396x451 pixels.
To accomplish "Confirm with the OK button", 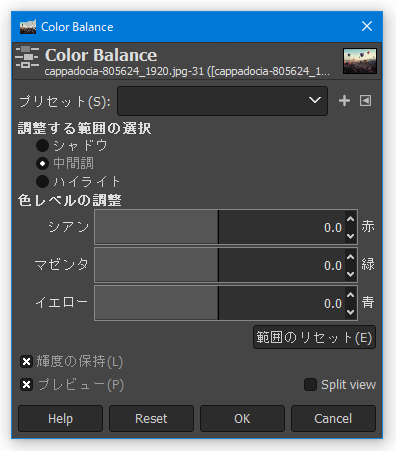I will [x=242, y=419].
